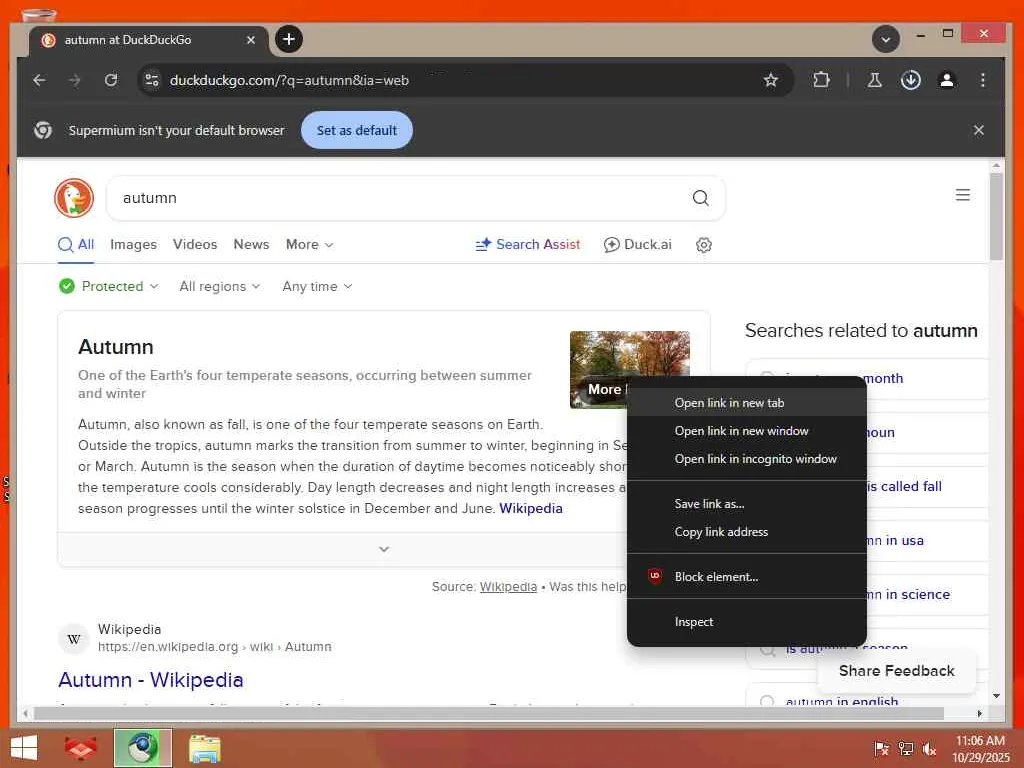The width and height of the screenshot is (1024, 768).
Task: Open the DuckDuckGo hamburger menu
Action: pyautogui.click(x=963, y=195)
